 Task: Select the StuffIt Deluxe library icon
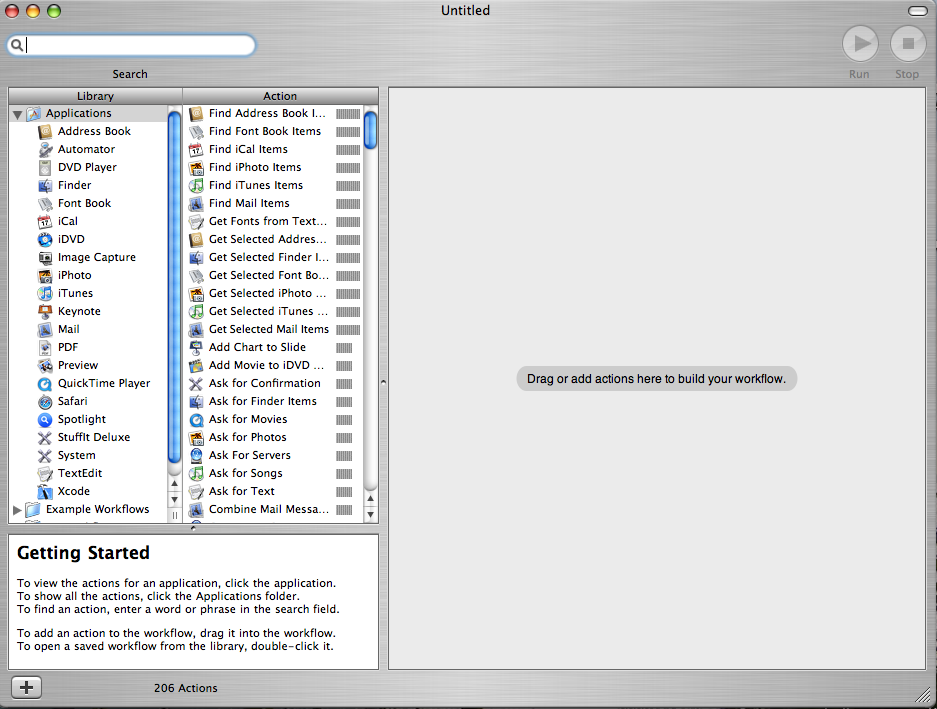coord(45,438)
